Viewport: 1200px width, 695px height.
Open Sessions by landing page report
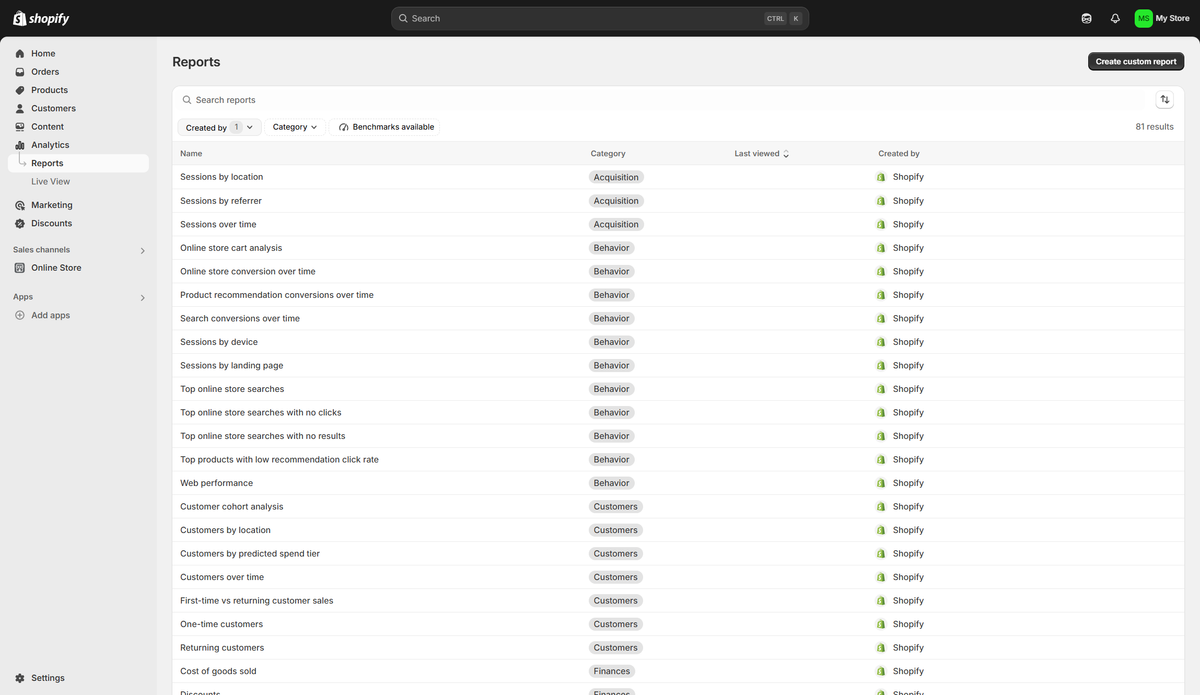point(232,366)
